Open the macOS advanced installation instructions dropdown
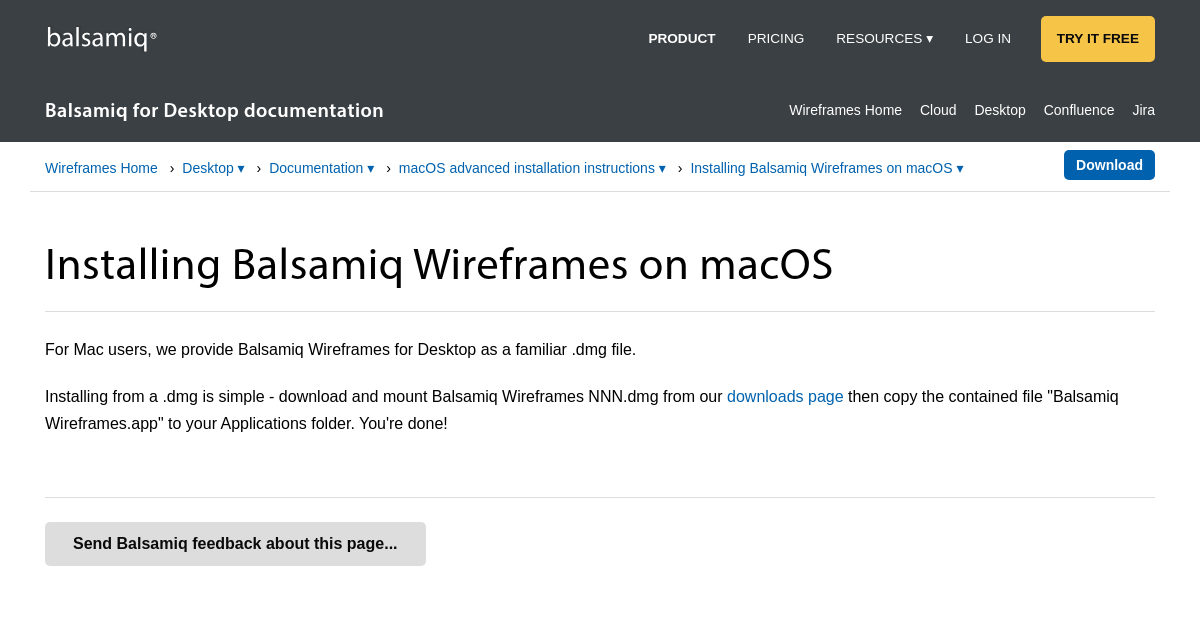The image size is (1200, 627). [531, 168]
